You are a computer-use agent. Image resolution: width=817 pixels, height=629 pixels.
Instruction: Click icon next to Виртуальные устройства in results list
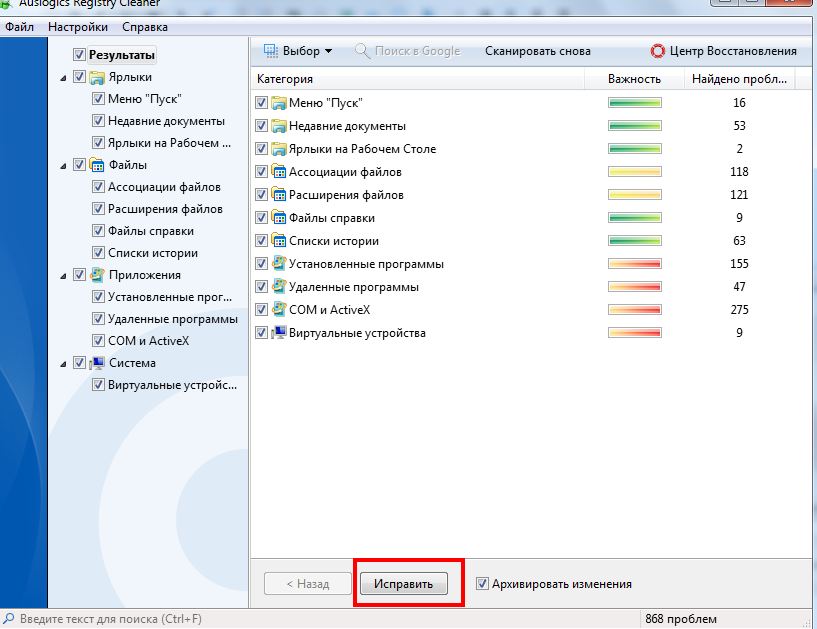tap(279, 332)
